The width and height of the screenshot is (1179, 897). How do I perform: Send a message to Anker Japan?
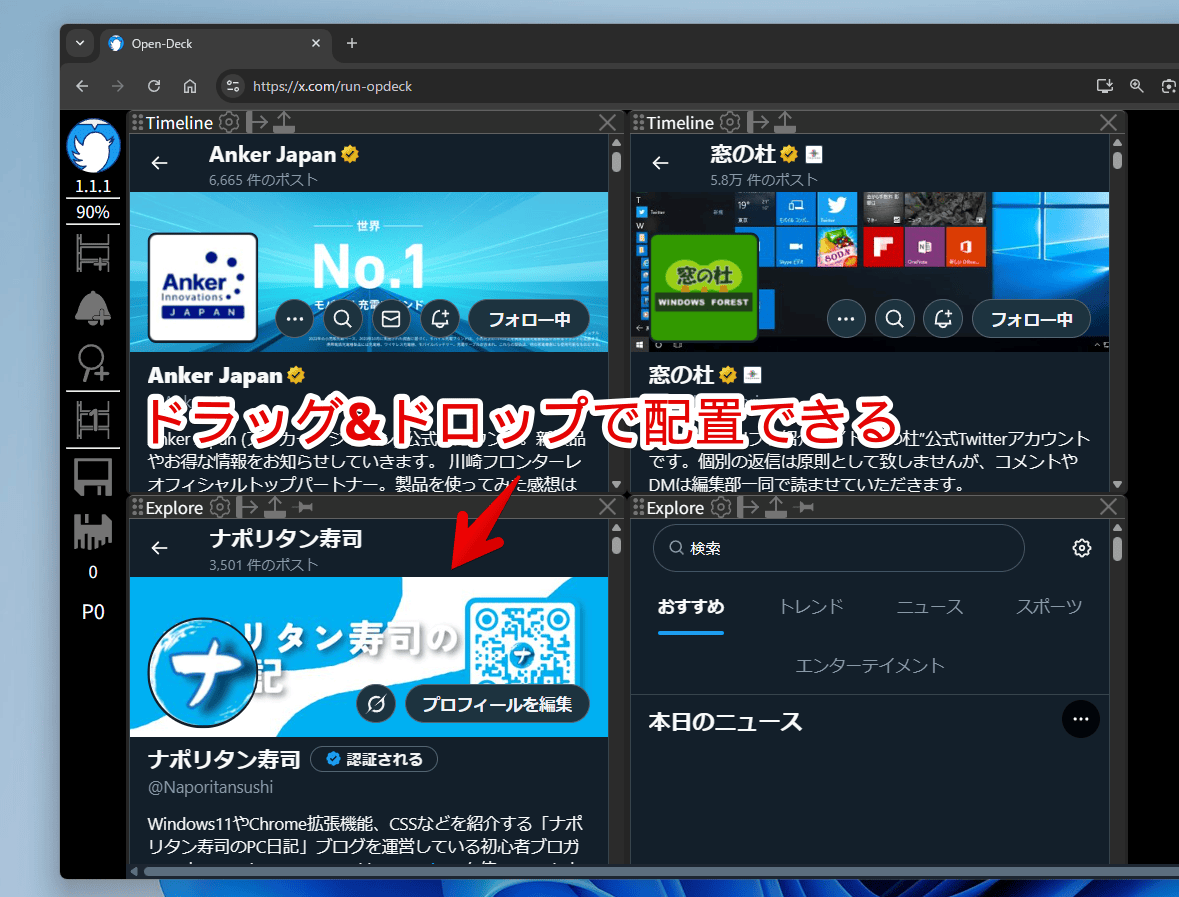(x=391, y=319)
